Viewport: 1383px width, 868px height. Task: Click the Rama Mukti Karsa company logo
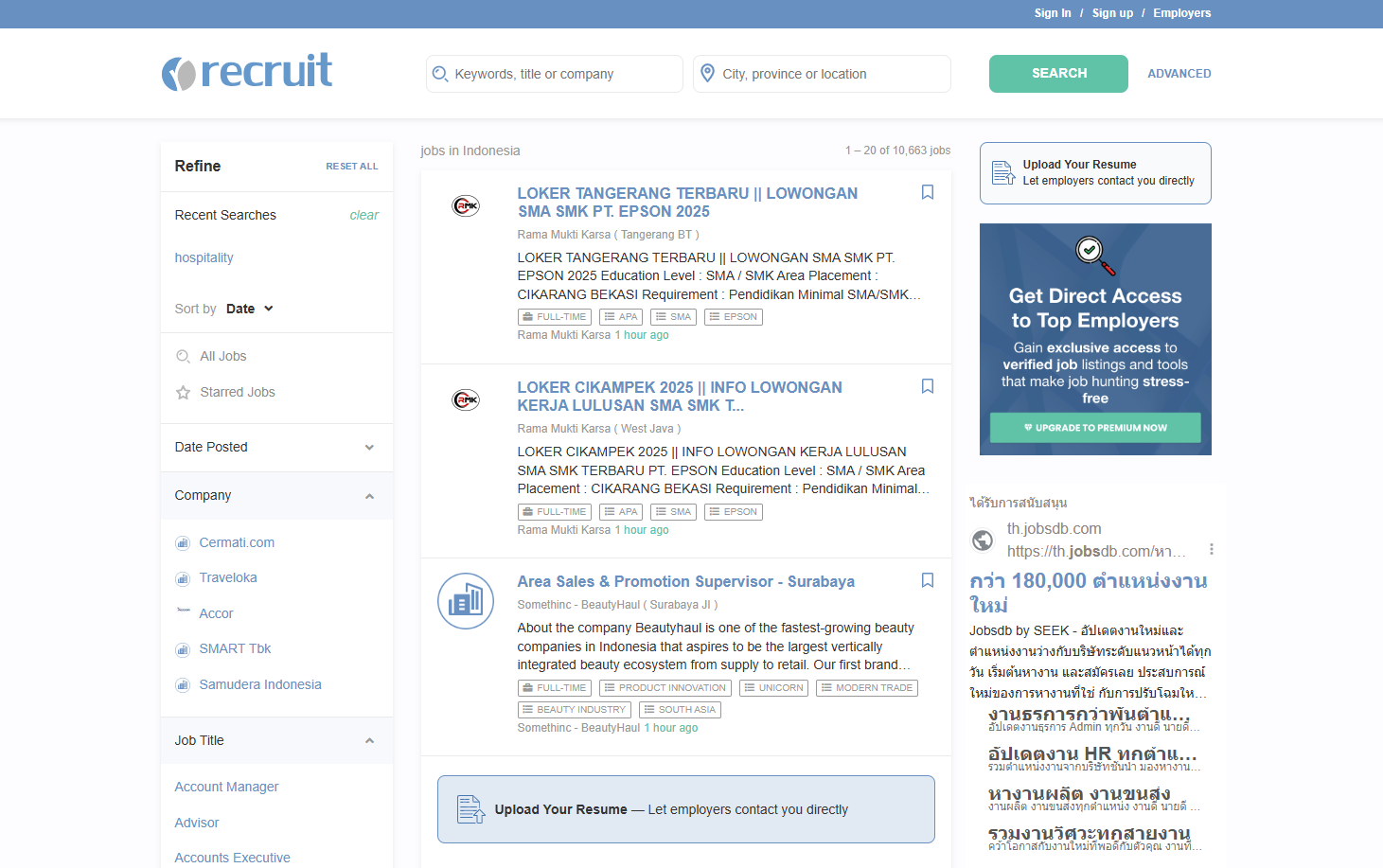tap(466, 205)
